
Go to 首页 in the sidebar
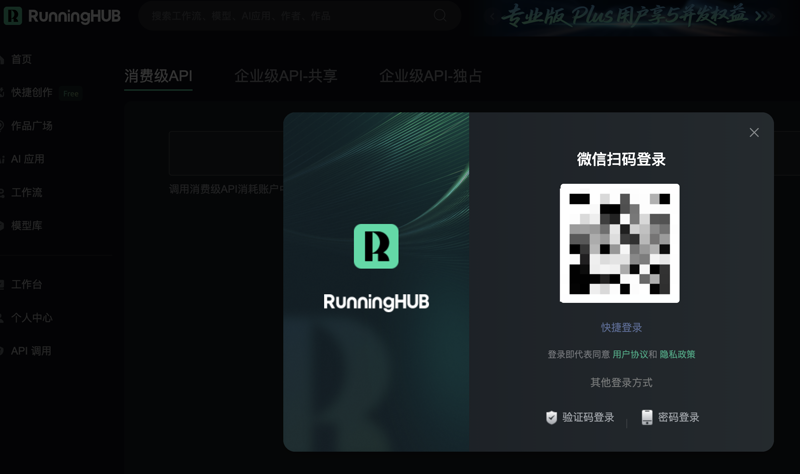pos(20,59)
